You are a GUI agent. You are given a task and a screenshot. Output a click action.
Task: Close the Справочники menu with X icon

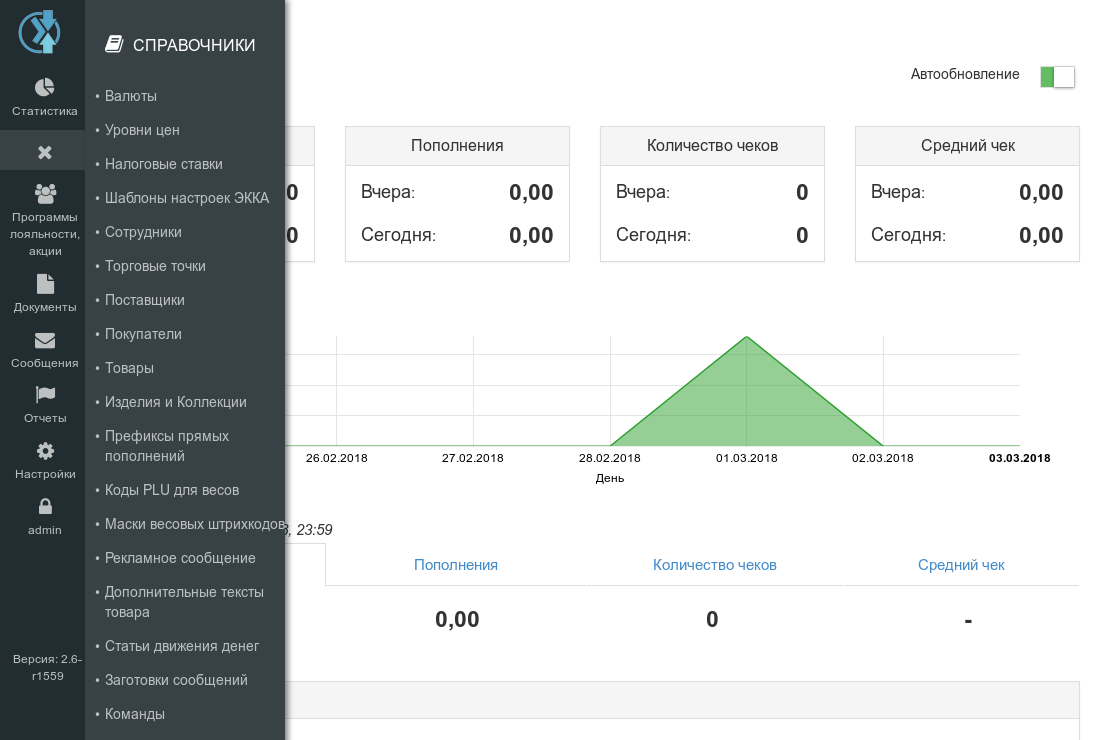(x=44, y=152)
